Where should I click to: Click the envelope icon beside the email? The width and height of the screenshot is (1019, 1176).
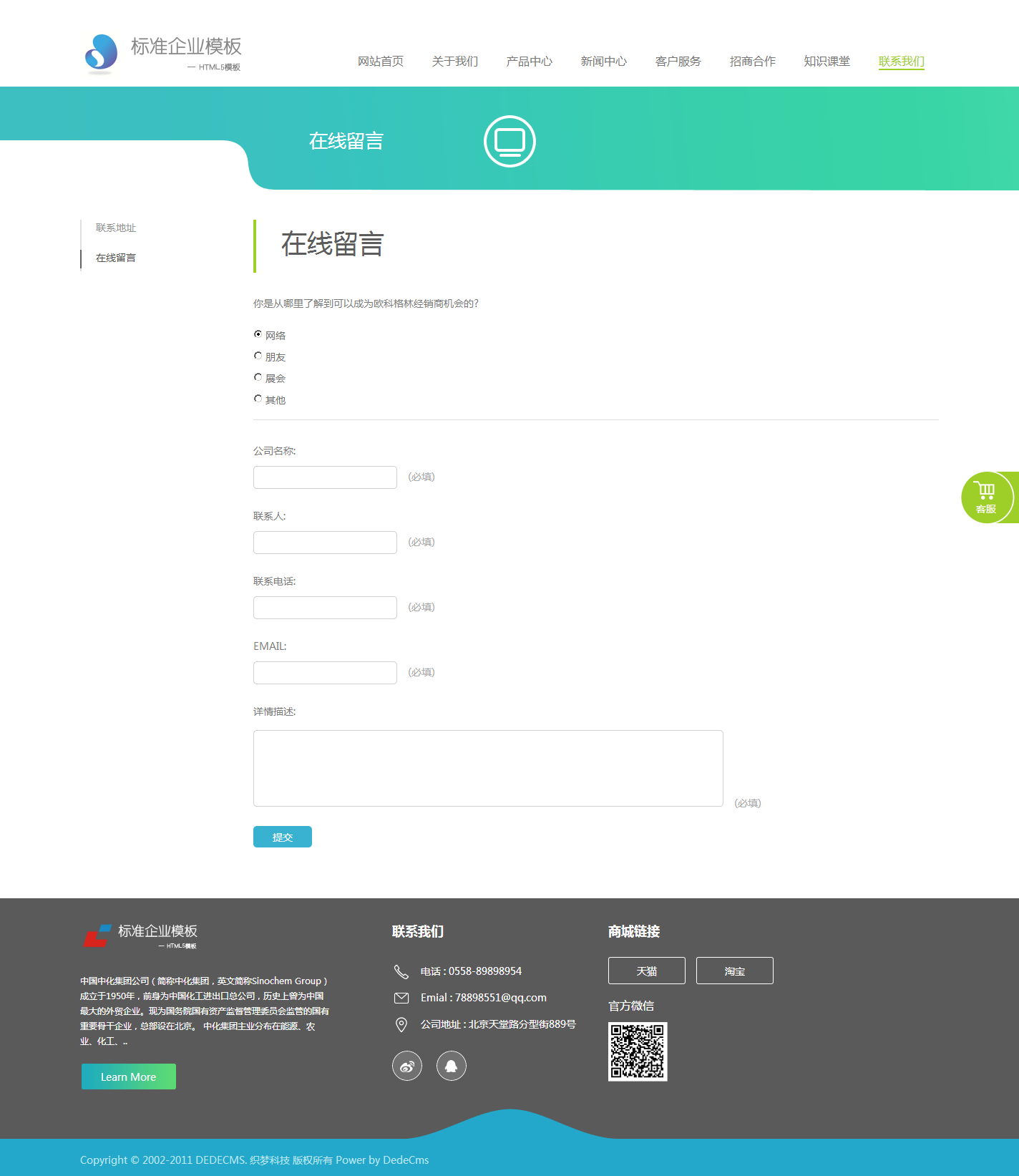click(401, 998)
